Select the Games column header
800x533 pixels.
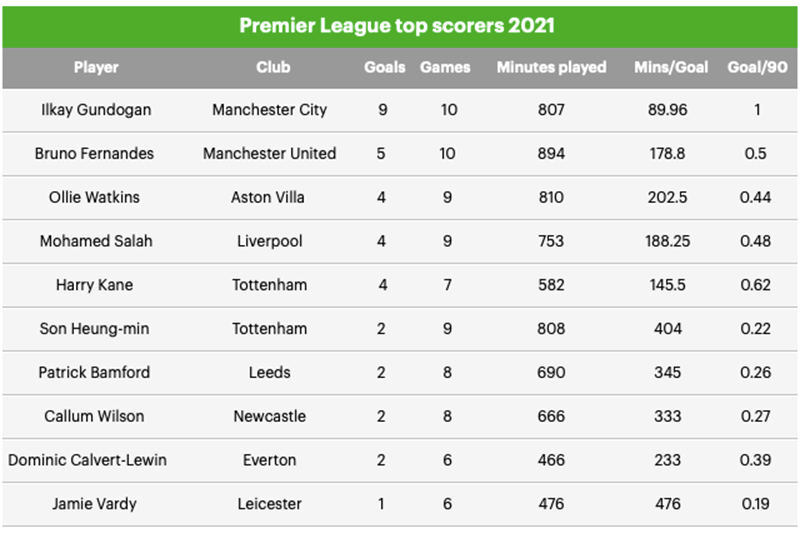coord(445,67)
